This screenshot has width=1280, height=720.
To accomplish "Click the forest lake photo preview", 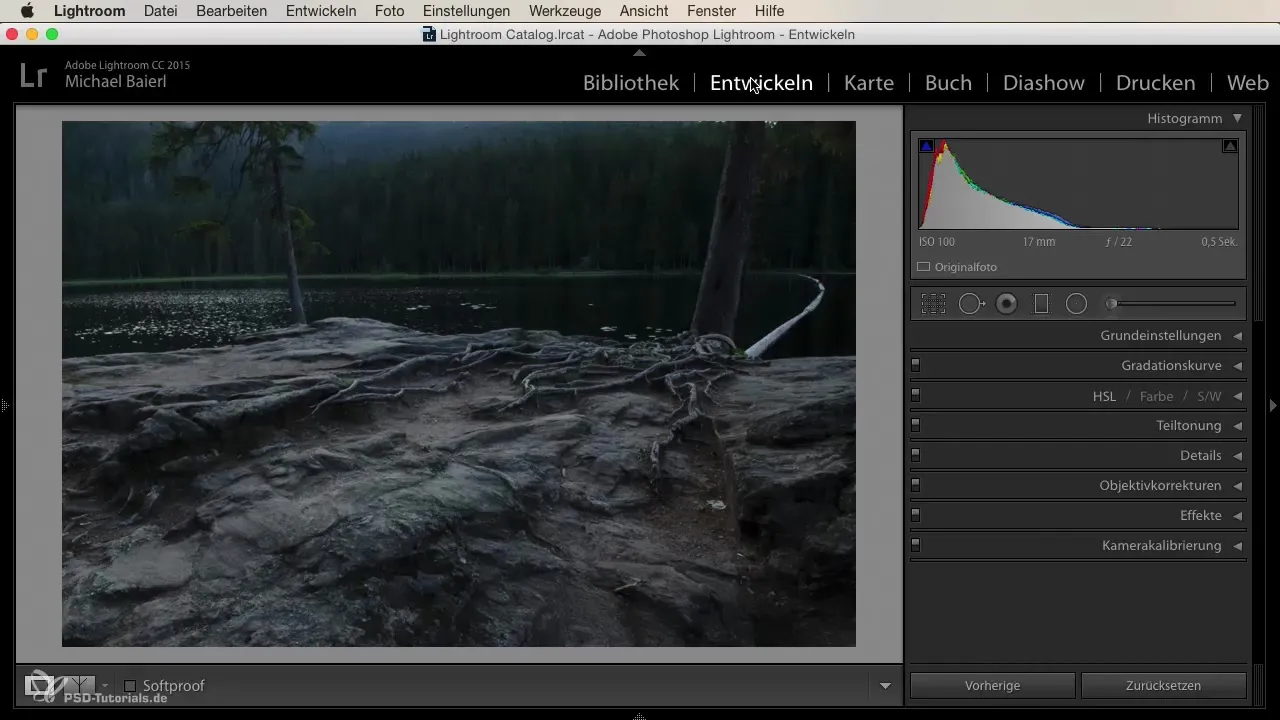I will (x=459, y=384).
